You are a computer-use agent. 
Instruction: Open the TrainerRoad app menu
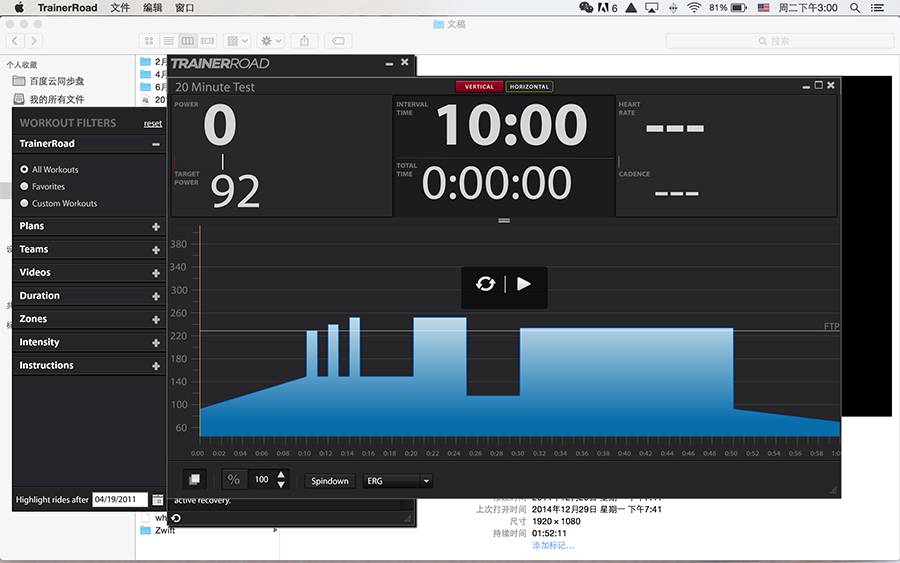point(67,7)
